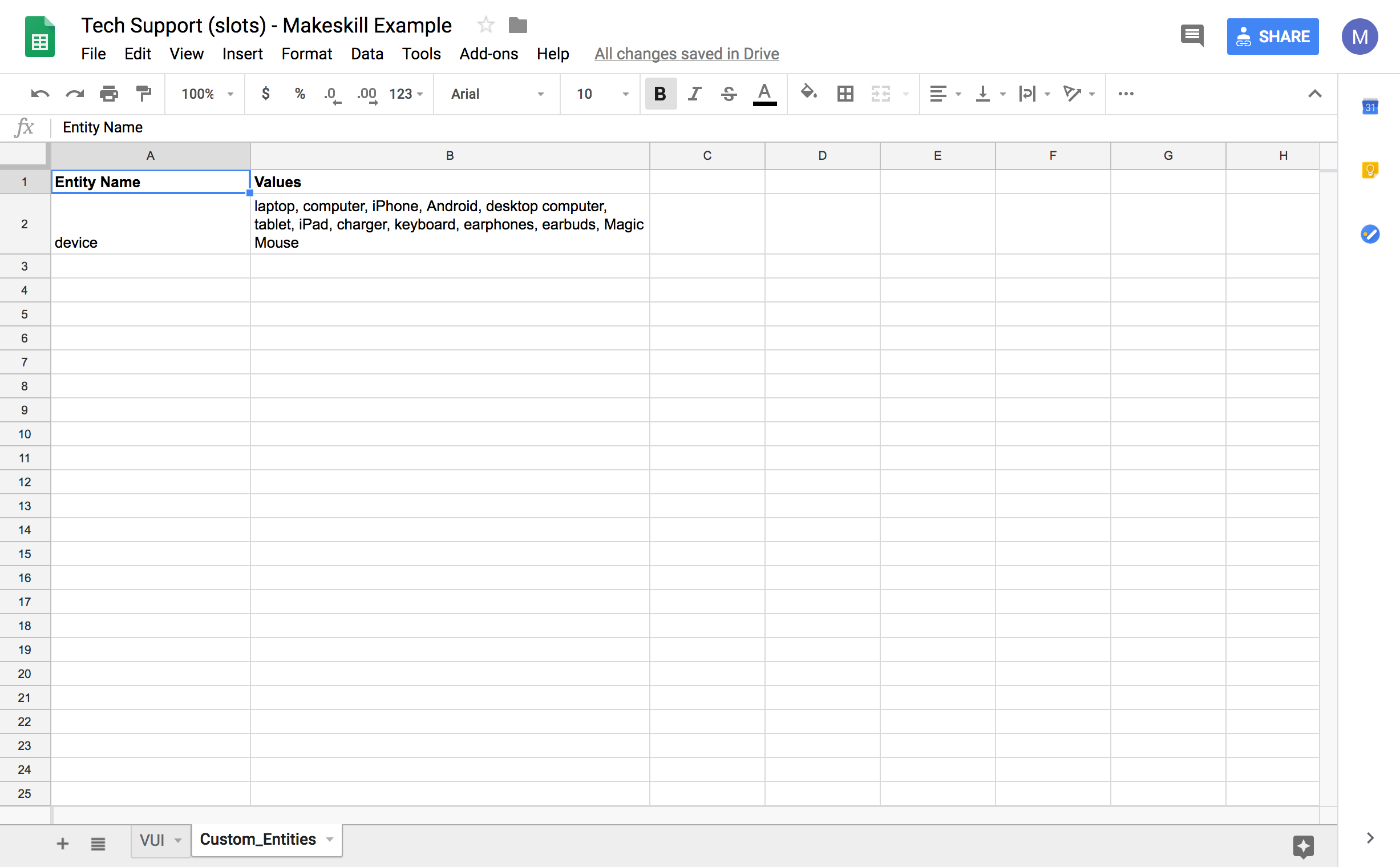Select the Values header cell
1400x867 pixels.
click(x=450, y=182)
